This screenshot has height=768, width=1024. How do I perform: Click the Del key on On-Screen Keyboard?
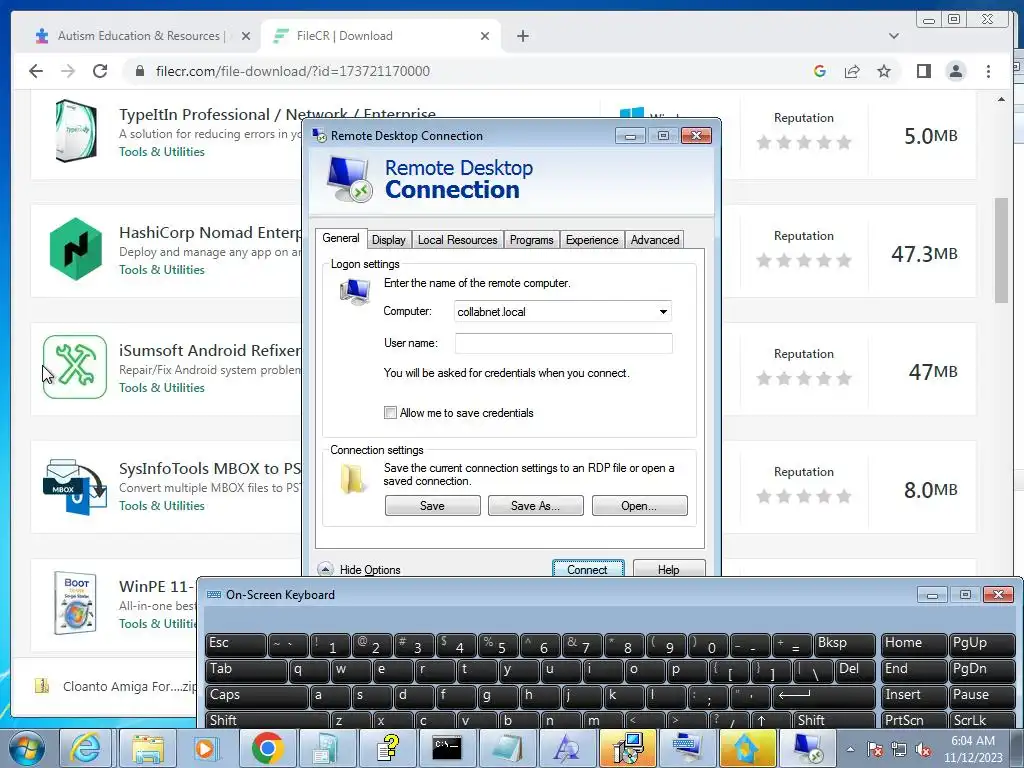[x=856, y=670]
